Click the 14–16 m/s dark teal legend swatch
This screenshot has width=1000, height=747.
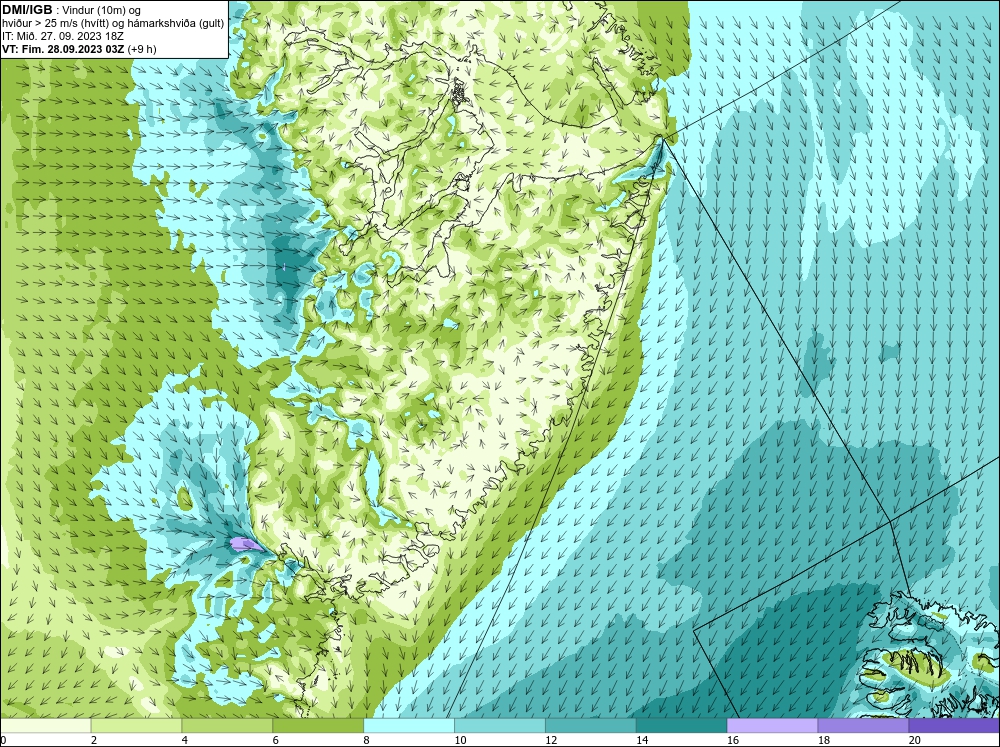(x=681, y=726)
